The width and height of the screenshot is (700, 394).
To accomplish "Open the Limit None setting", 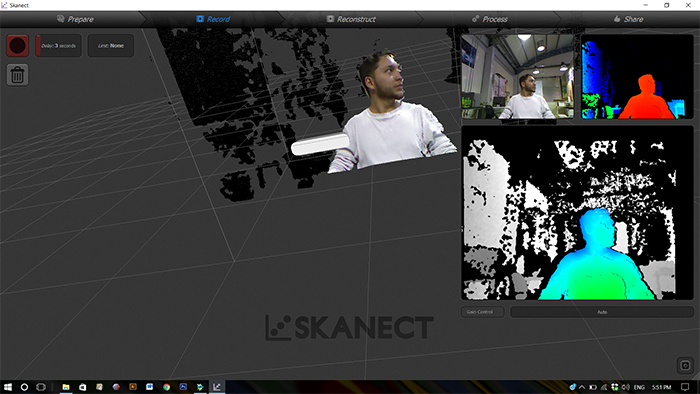I will (111, 46).
